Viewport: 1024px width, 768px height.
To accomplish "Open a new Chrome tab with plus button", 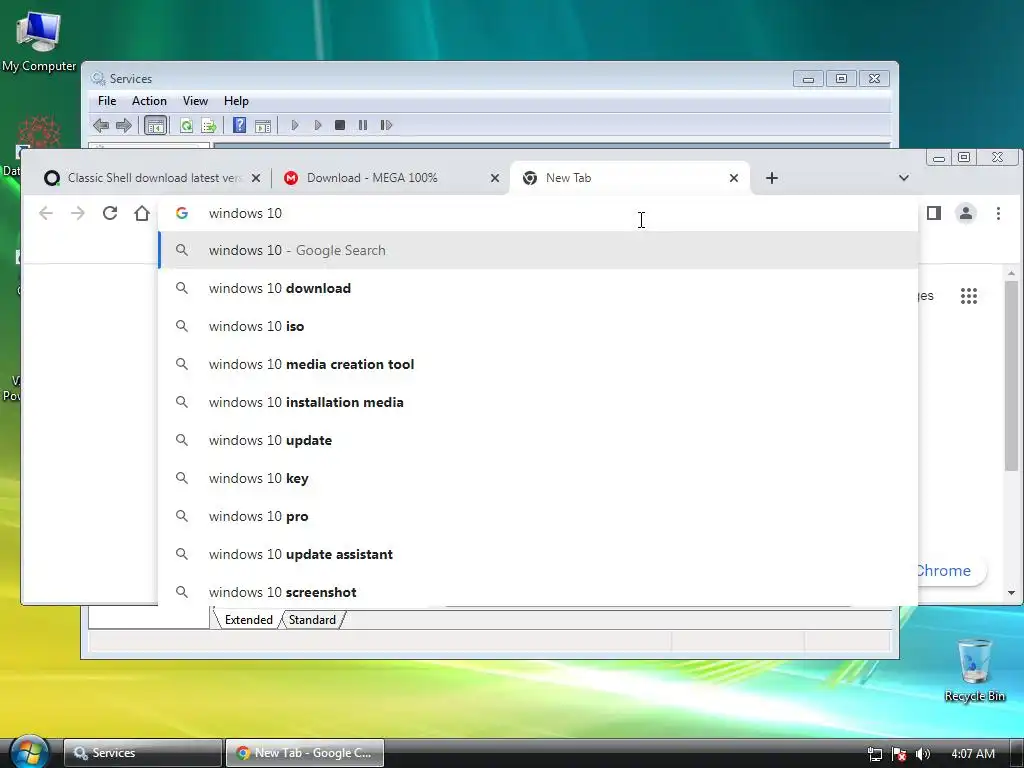I will pyautogui.click(x=772, y=178).
